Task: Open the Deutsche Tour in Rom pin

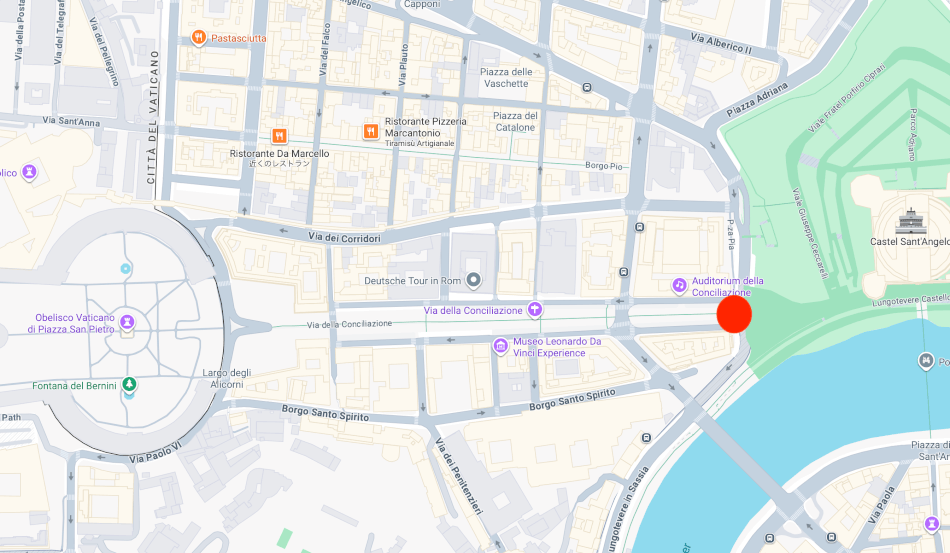Action: point(474,280)
